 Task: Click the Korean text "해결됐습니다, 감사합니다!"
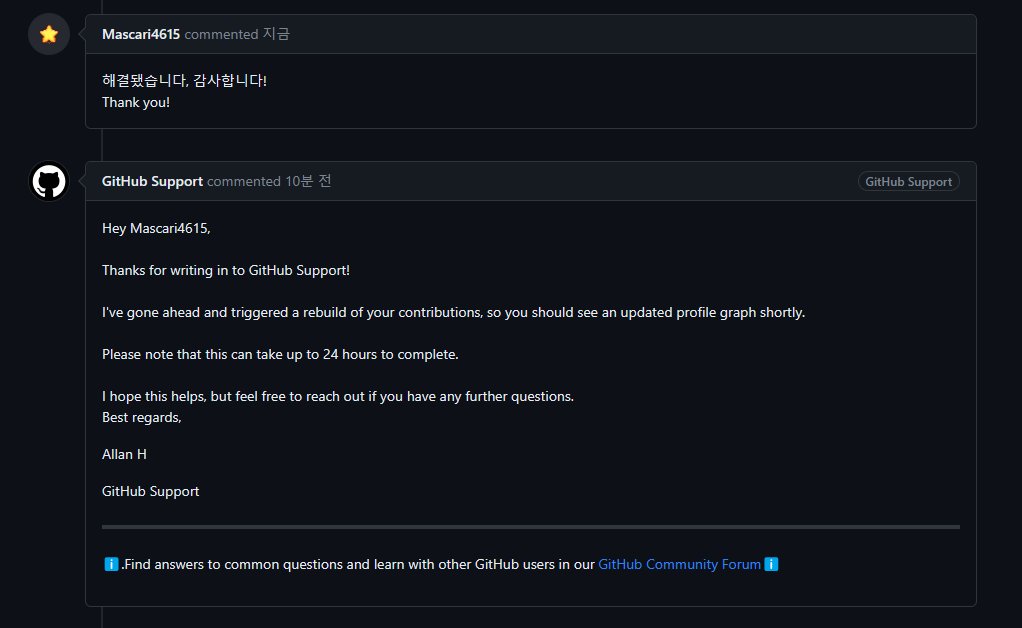[x=184, y=80]
